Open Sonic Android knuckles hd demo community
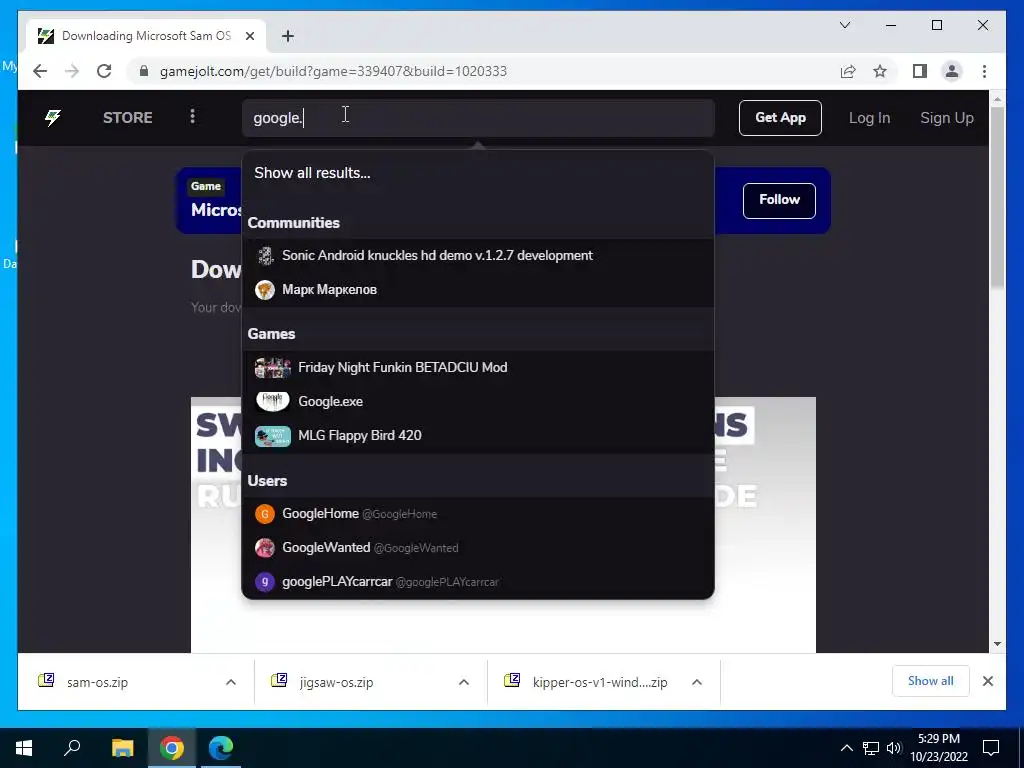This screenshot has width=1024, height=768. [x=478, y=255]
